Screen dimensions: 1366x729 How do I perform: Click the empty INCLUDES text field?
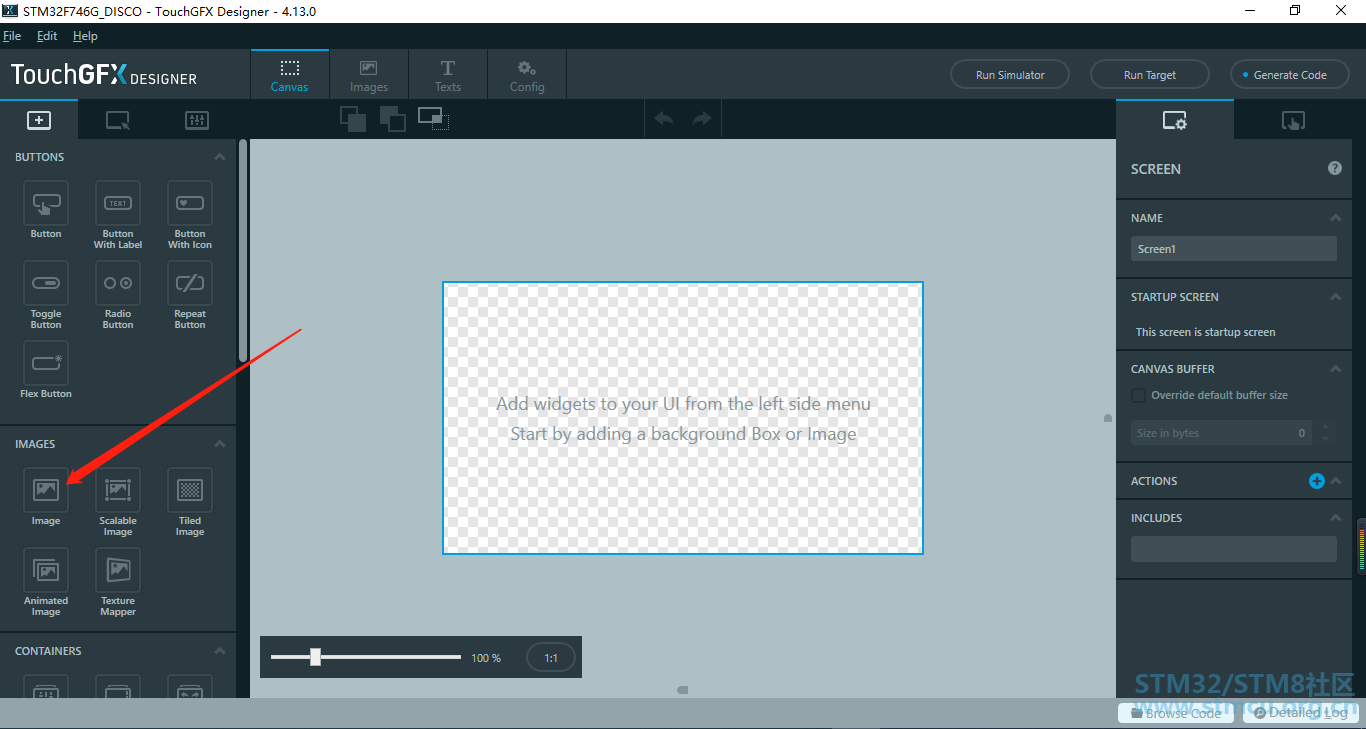[1234, 549]
